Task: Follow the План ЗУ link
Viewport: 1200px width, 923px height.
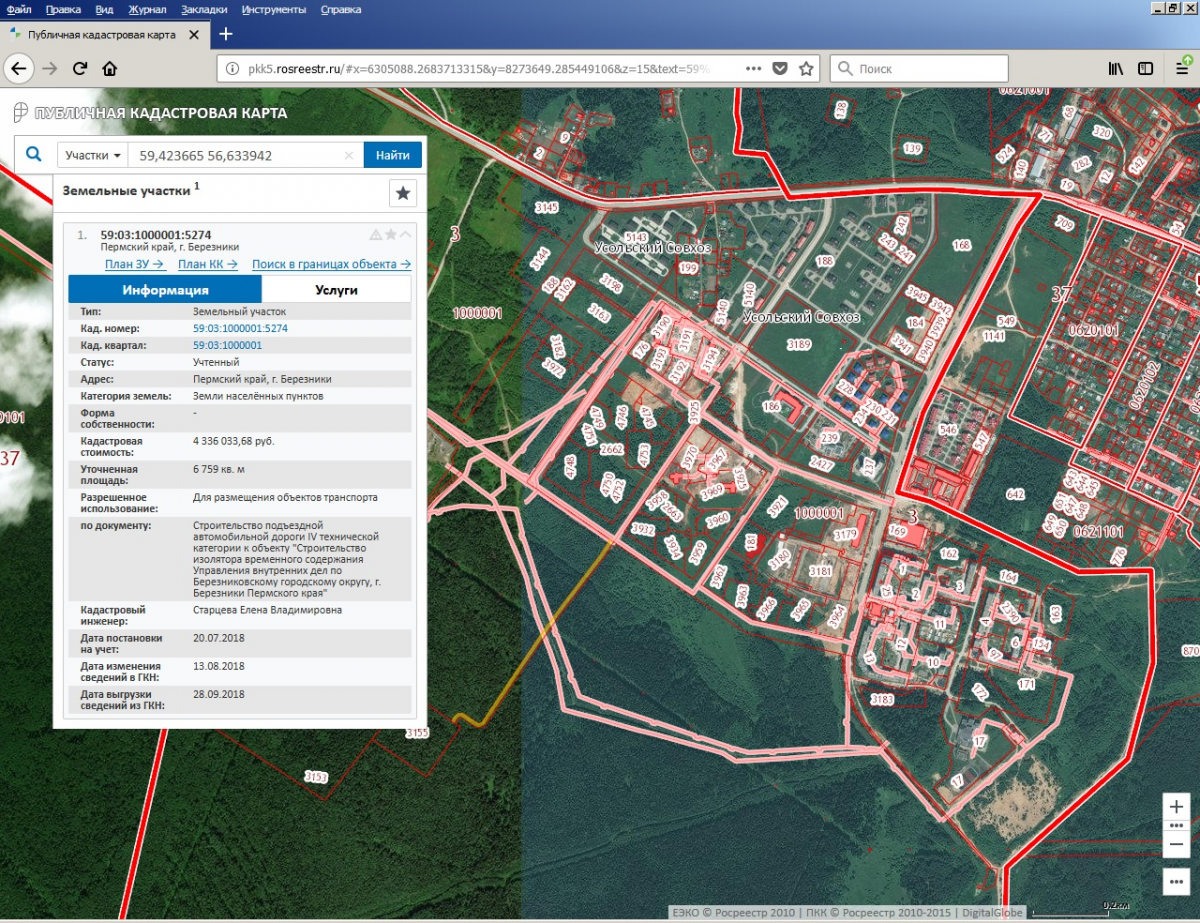Action: point(134,264)
